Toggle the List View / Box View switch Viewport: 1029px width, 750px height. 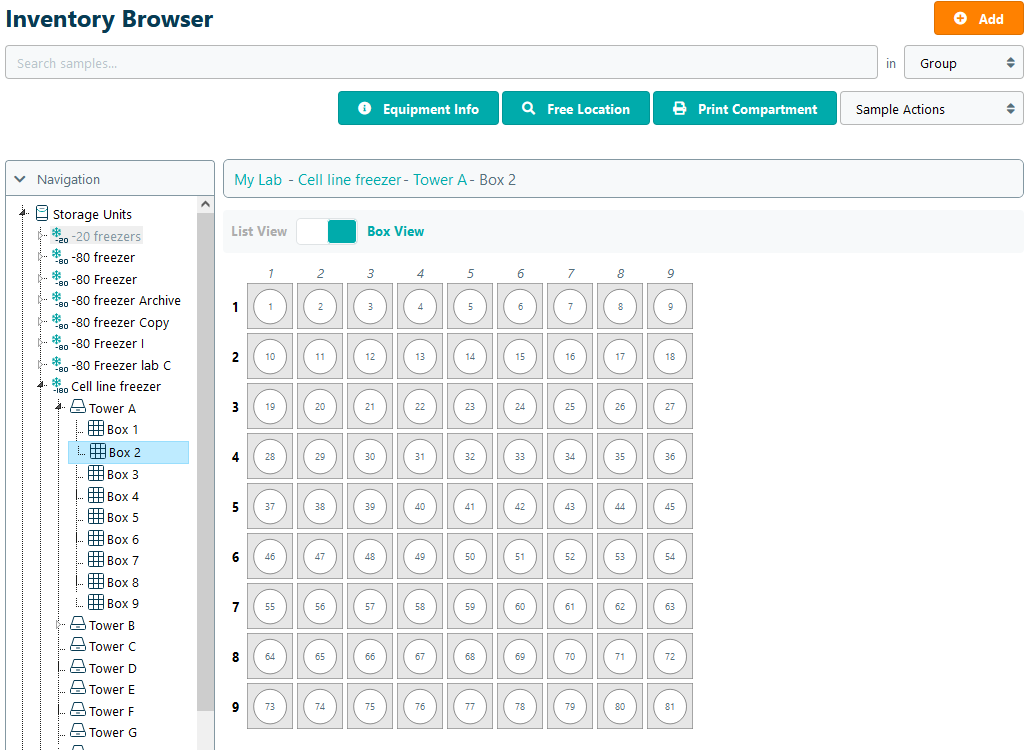pyautogui.click(x=327, y=231)
